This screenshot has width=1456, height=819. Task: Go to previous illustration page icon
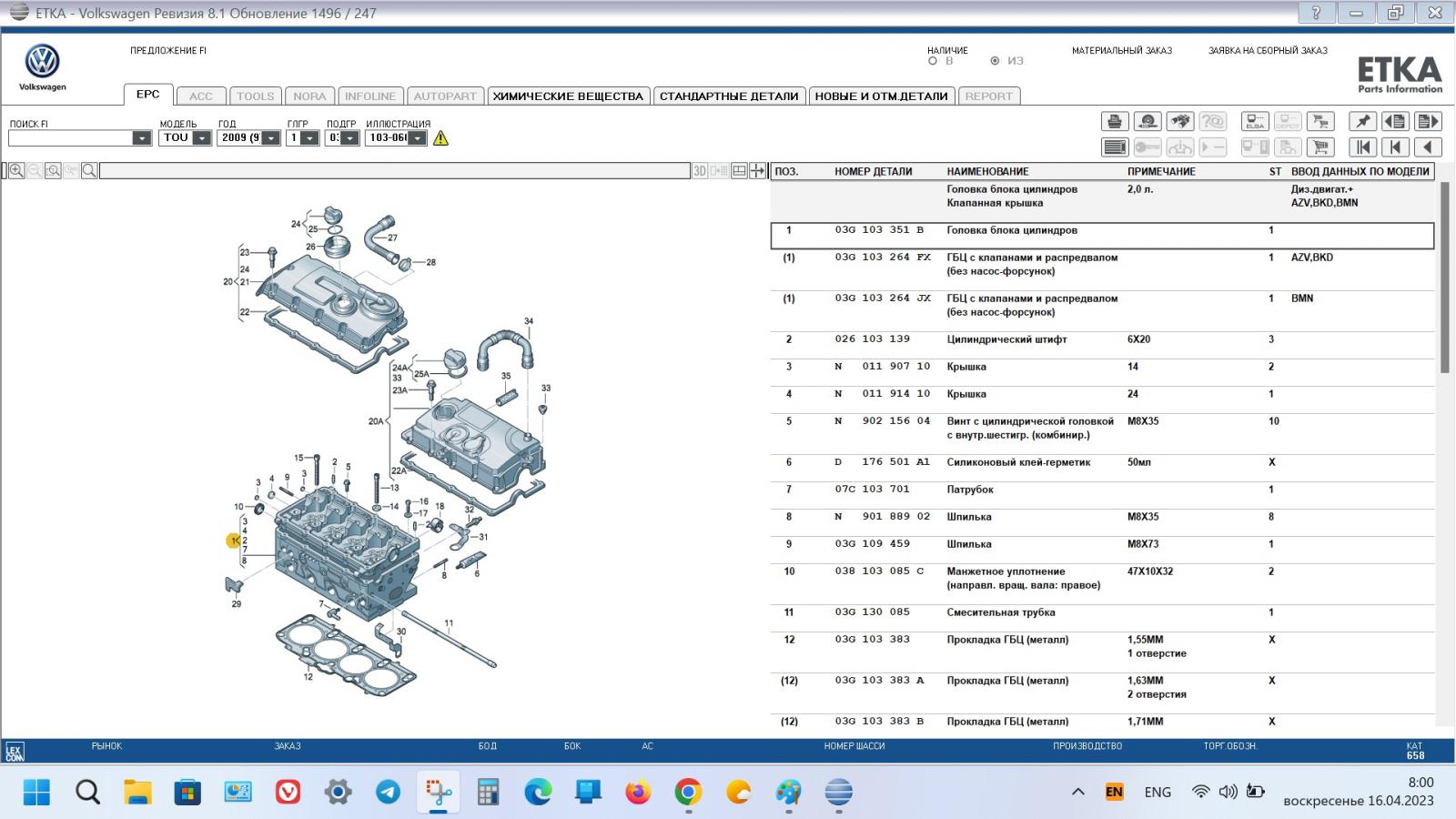(1395, 121)
